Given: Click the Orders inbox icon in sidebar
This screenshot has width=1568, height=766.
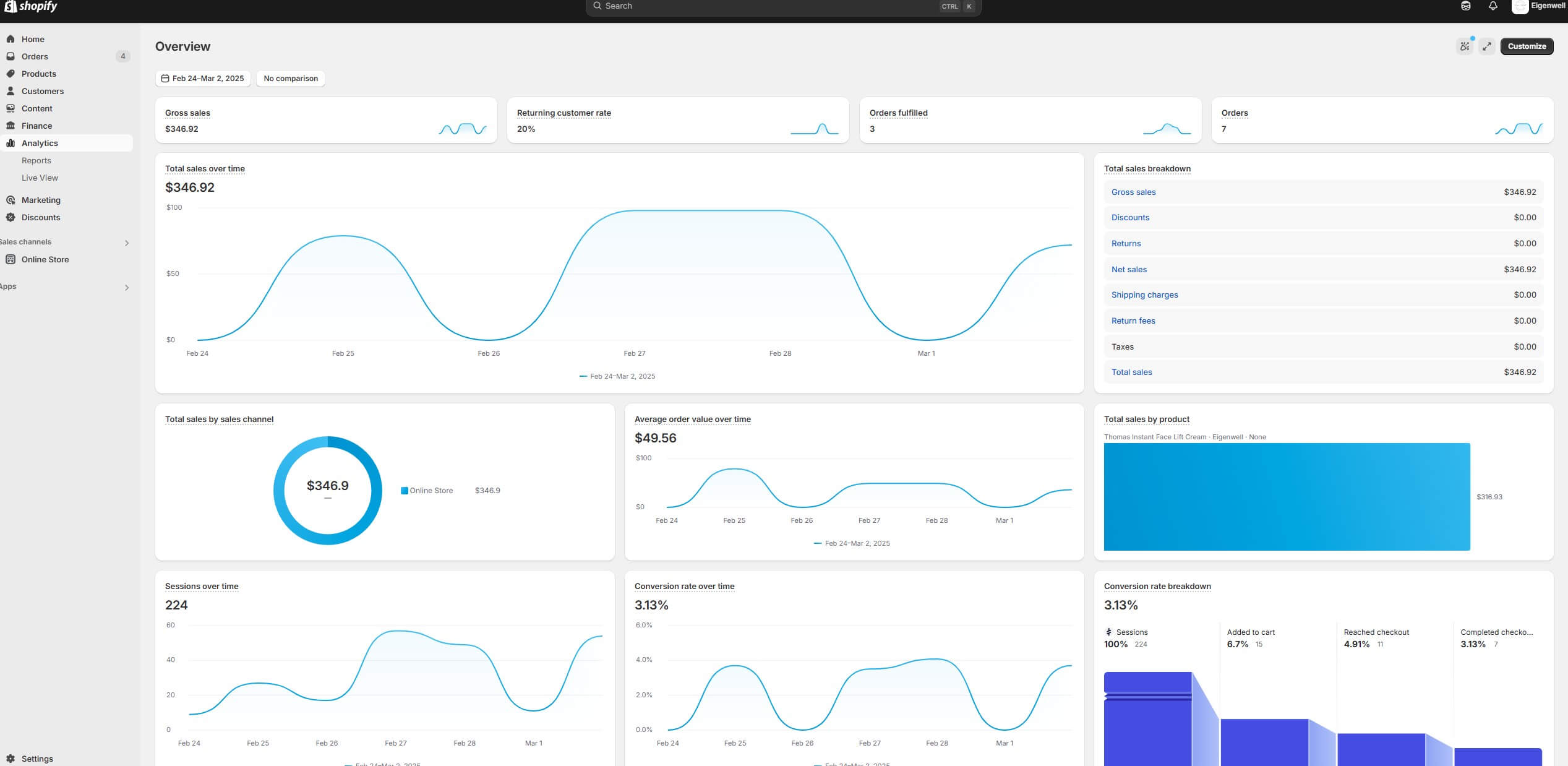Looking at the screenshot, I should click(11, 56).
